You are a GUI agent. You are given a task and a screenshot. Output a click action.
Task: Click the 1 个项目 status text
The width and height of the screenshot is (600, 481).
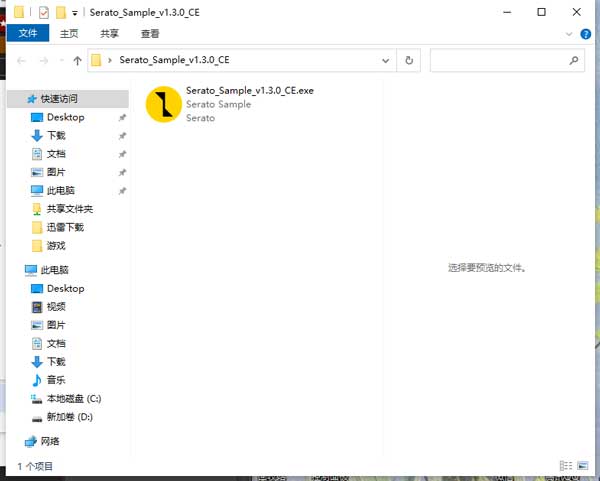35,466
